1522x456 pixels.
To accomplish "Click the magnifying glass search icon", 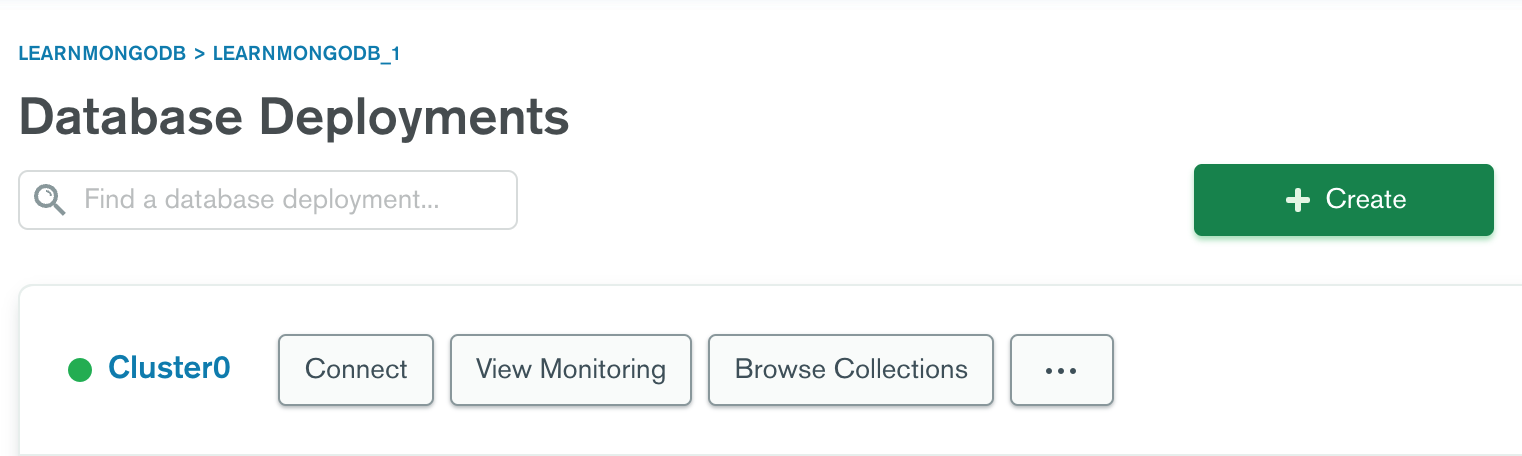I will point(50,199).
